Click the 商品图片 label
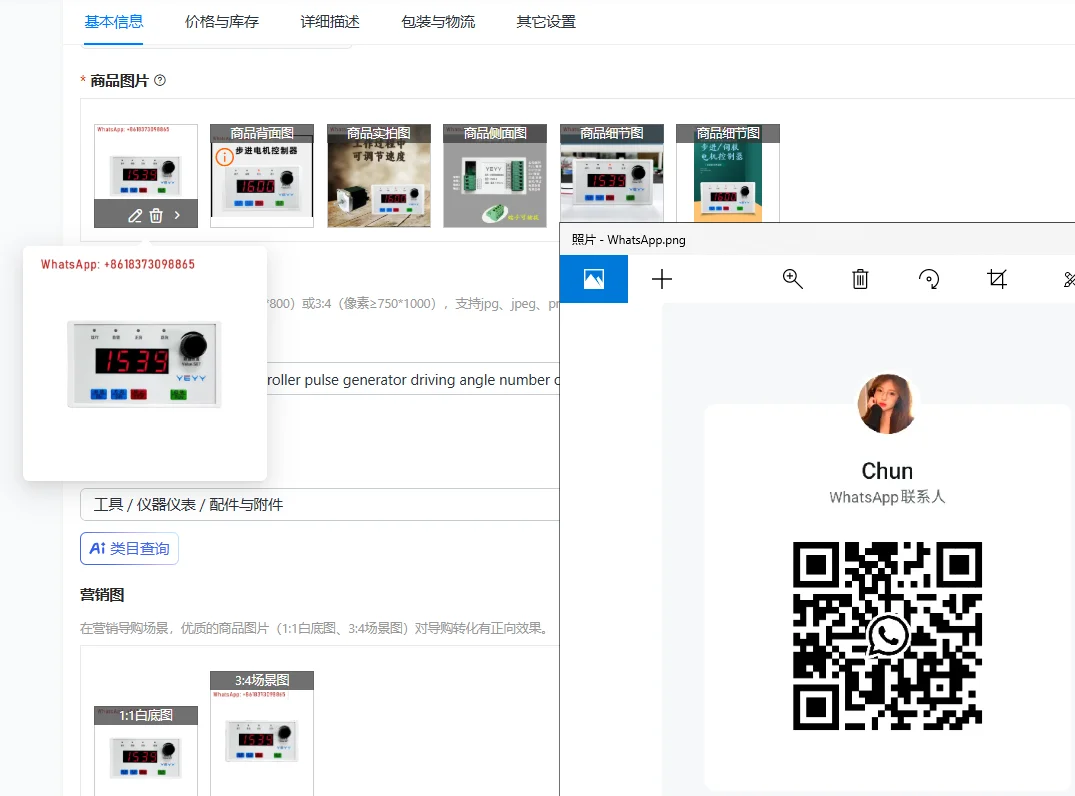Screen dimensions: 1075x796 point(119,81)
